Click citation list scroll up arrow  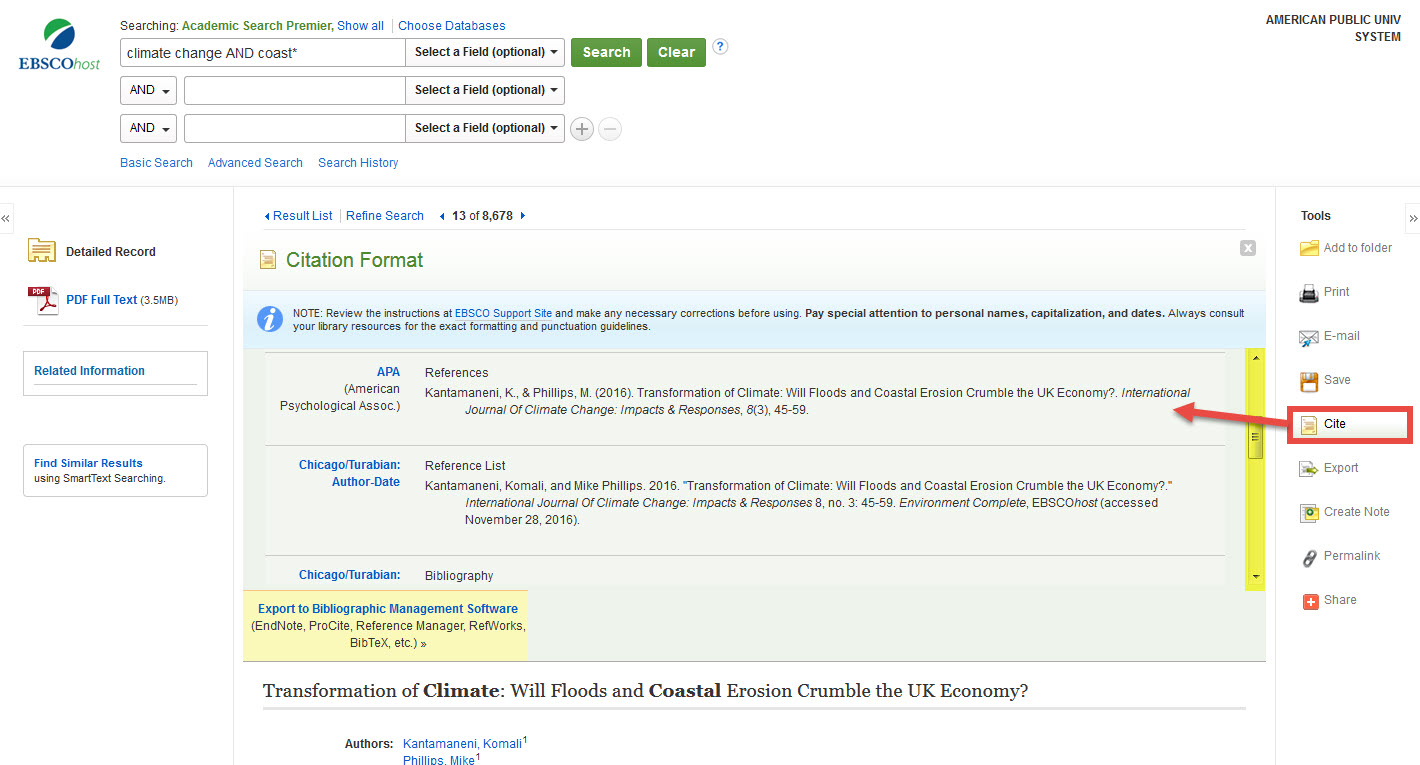click(x=1255, y=358)
